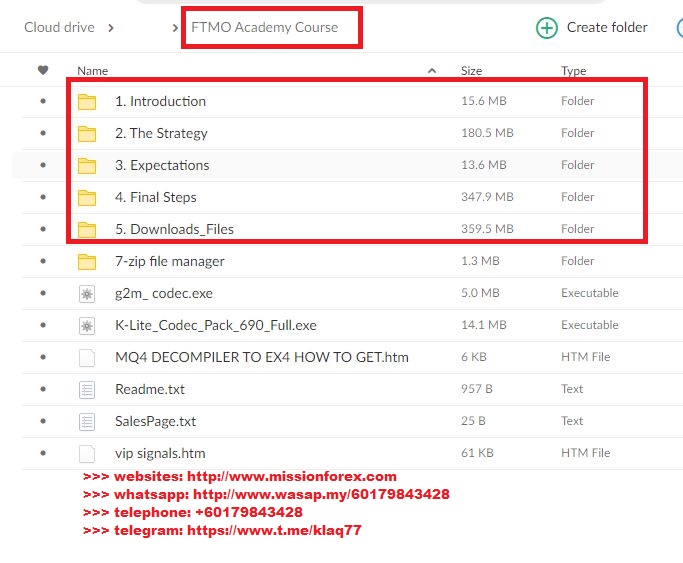
Task: Open FTMO Academy Course breadcrumb
Action: click(264, 27)
